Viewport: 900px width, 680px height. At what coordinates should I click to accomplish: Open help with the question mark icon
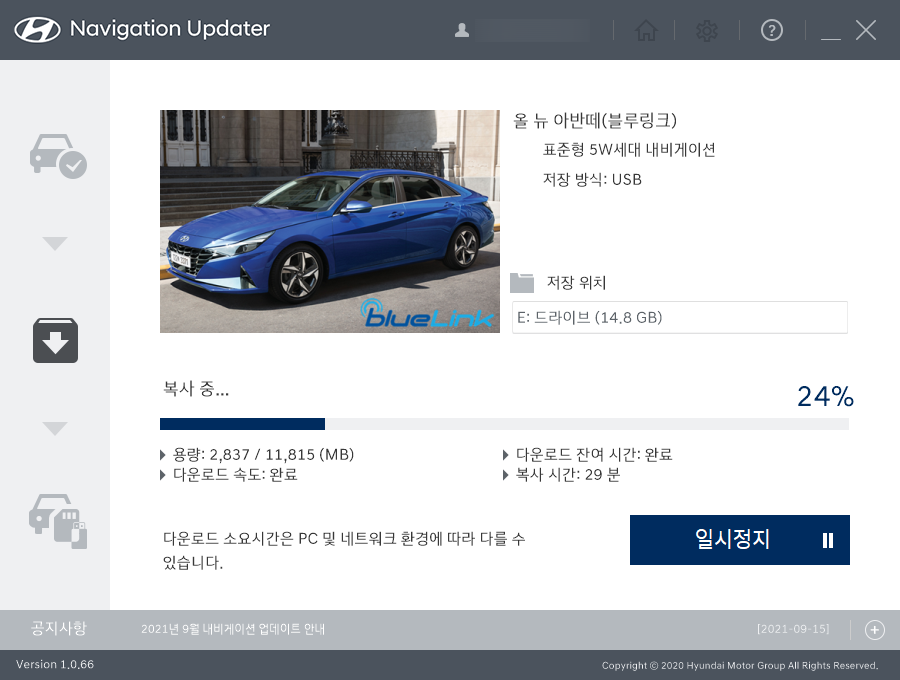tap(771, 30)
